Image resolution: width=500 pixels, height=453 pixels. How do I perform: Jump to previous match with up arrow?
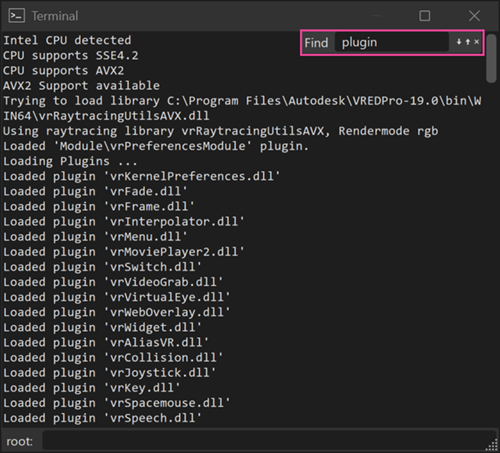[x=468, y=42]
